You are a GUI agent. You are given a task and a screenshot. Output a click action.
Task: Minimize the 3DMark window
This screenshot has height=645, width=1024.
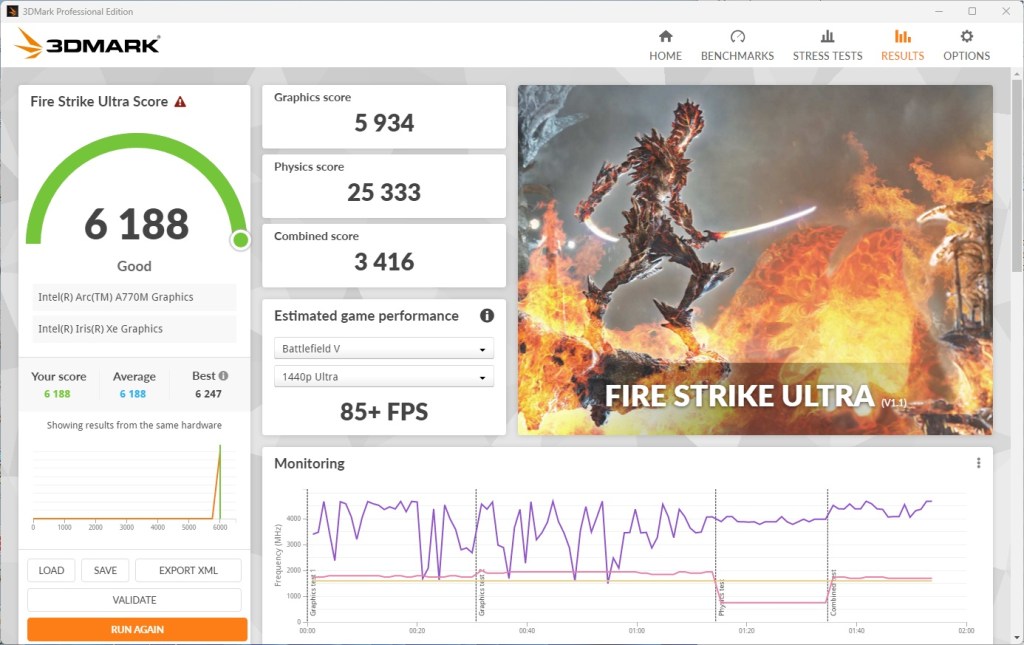(939, 11)
